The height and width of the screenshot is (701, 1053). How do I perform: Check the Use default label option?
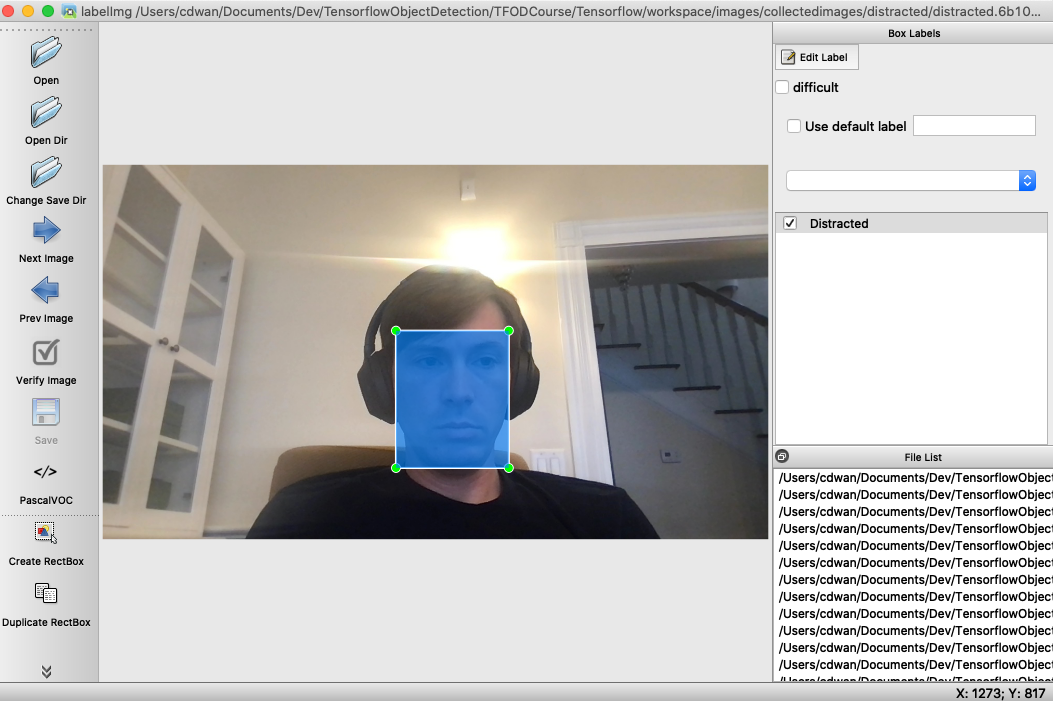(794, 125)
